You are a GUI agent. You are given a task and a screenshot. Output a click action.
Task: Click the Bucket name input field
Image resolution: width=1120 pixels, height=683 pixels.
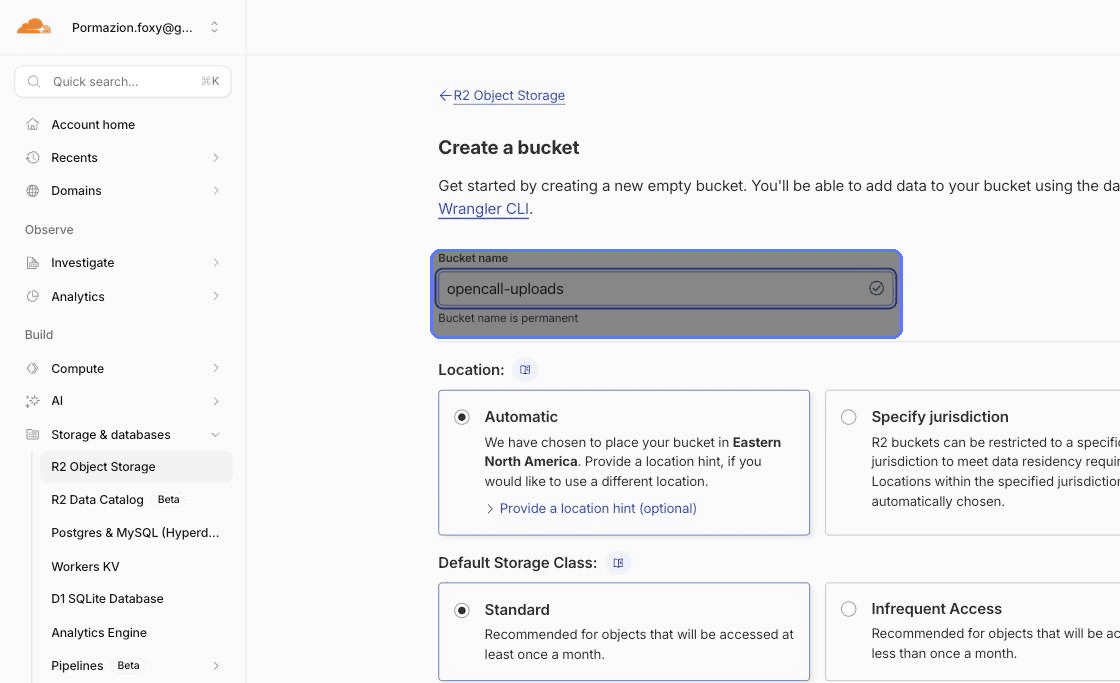(x=666, y=289)
